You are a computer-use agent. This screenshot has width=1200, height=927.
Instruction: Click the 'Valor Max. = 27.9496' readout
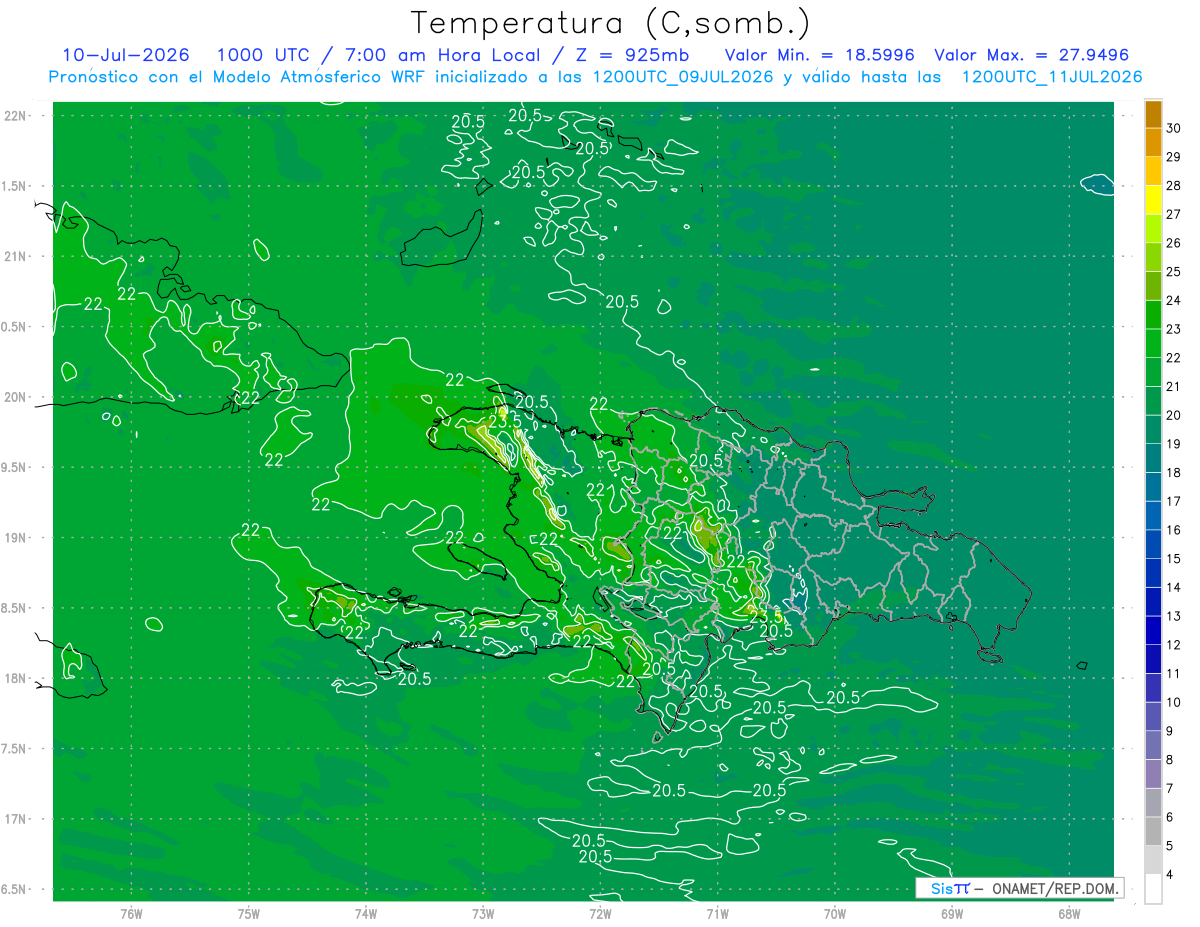pos(1032,55)
